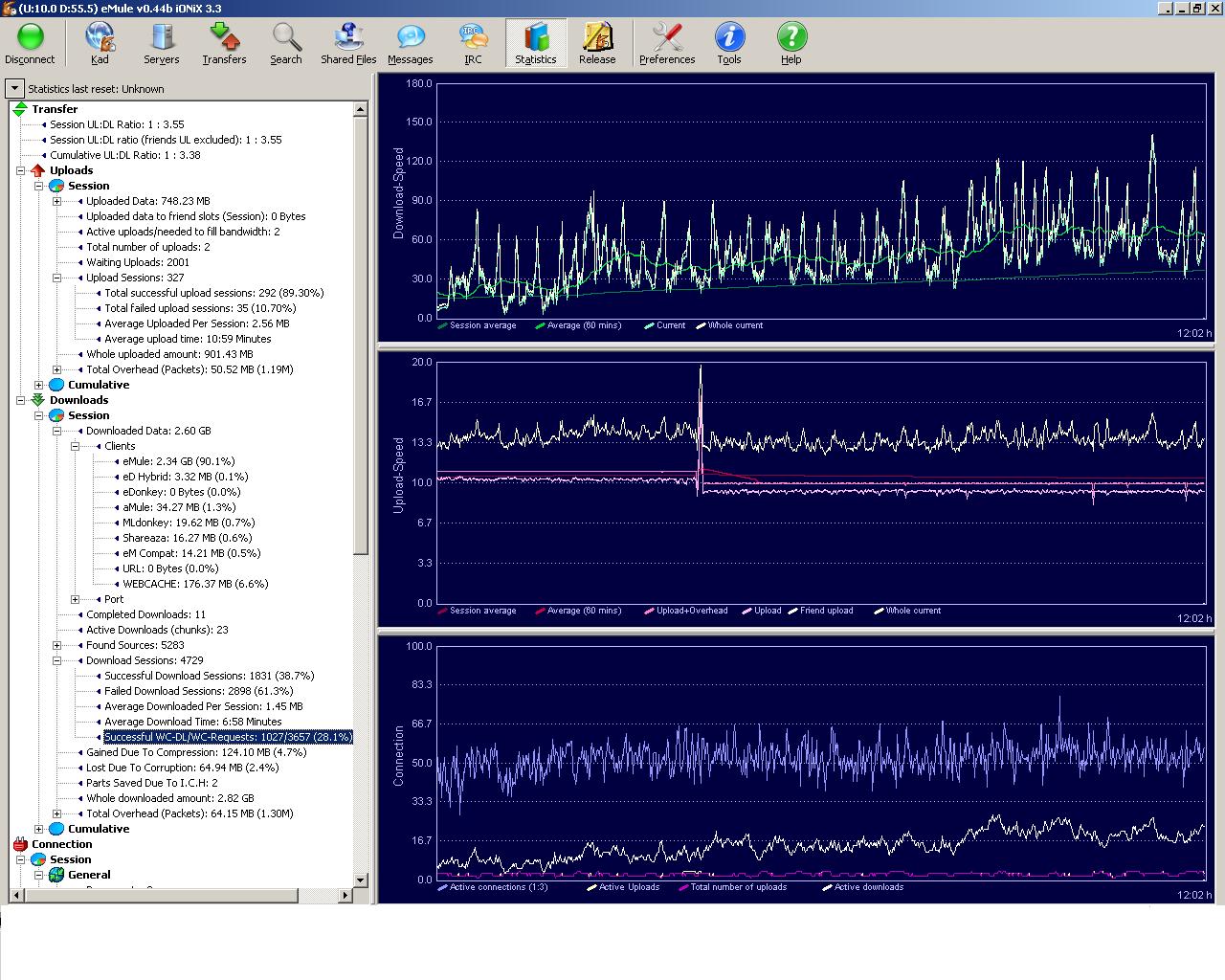Select Total Overhead (Packets): 64.15 MB row
The height and width of the screenshot is (980, 1225).
point(189,813)
